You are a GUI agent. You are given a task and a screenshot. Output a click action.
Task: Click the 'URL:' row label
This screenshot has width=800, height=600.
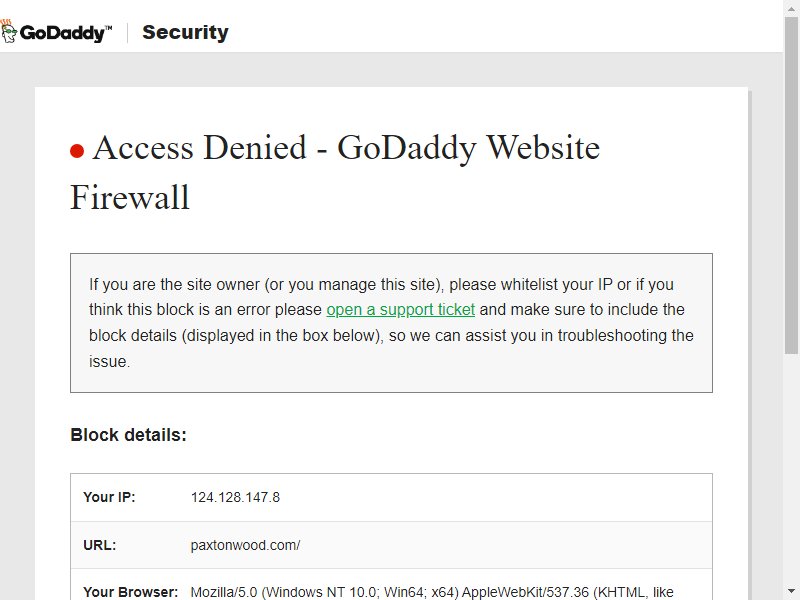pyautogui.click(x=99, y=545)
